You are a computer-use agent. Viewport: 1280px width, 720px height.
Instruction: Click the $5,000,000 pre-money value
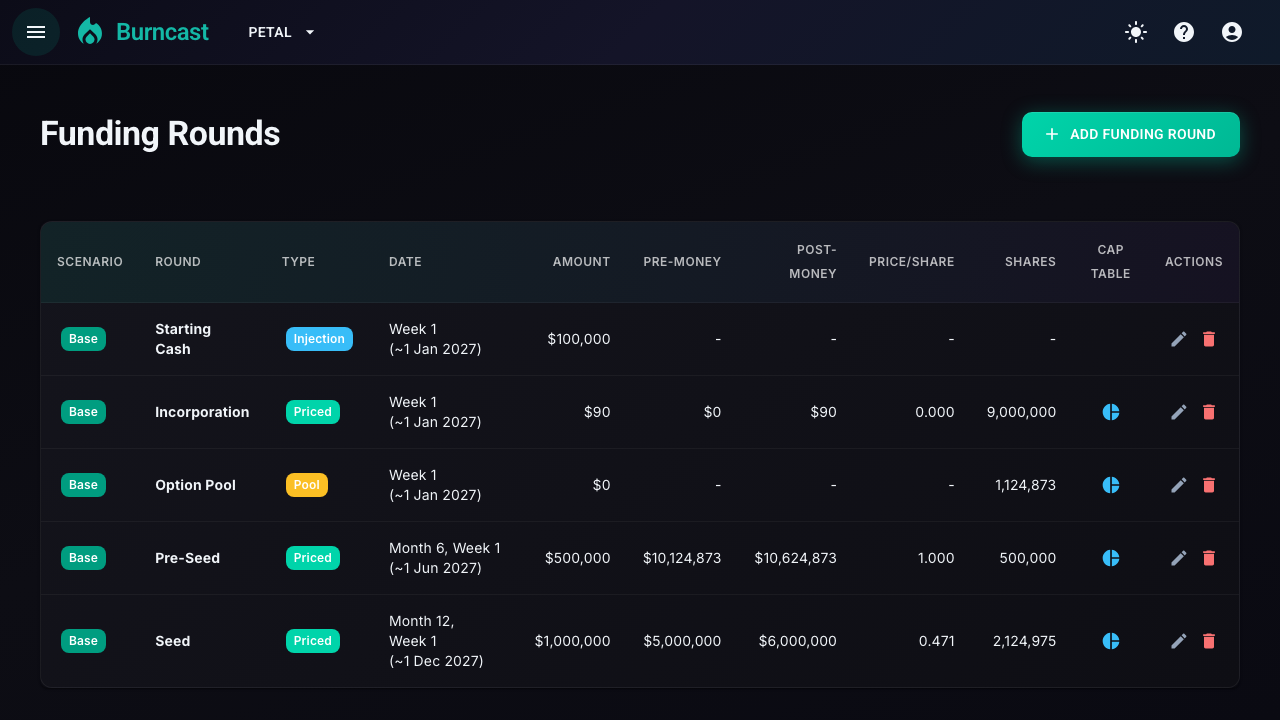pyautogui.click(x=682, y=641)
